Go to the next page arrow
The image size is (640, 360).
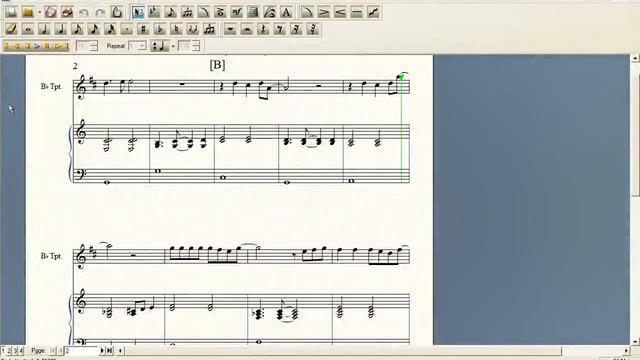(x=102, y=351)
